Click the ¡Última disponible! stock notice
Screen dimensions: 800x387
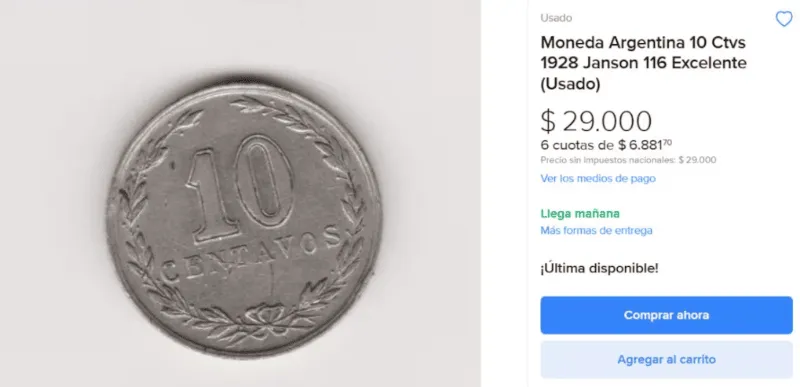click(599, 268)
